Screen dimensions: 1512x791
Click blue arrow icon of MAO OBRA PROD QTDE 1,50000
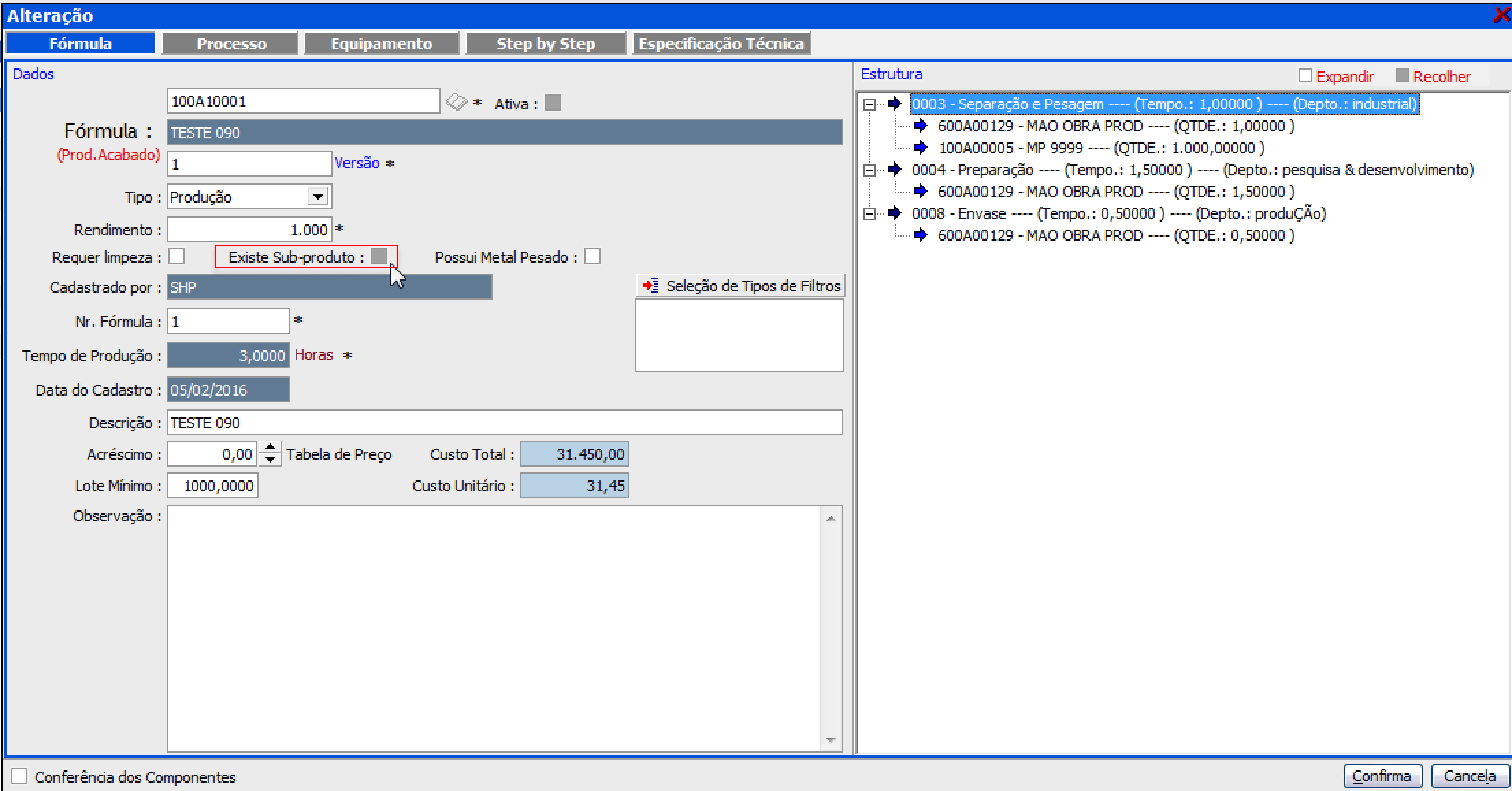tap(921, 192)
